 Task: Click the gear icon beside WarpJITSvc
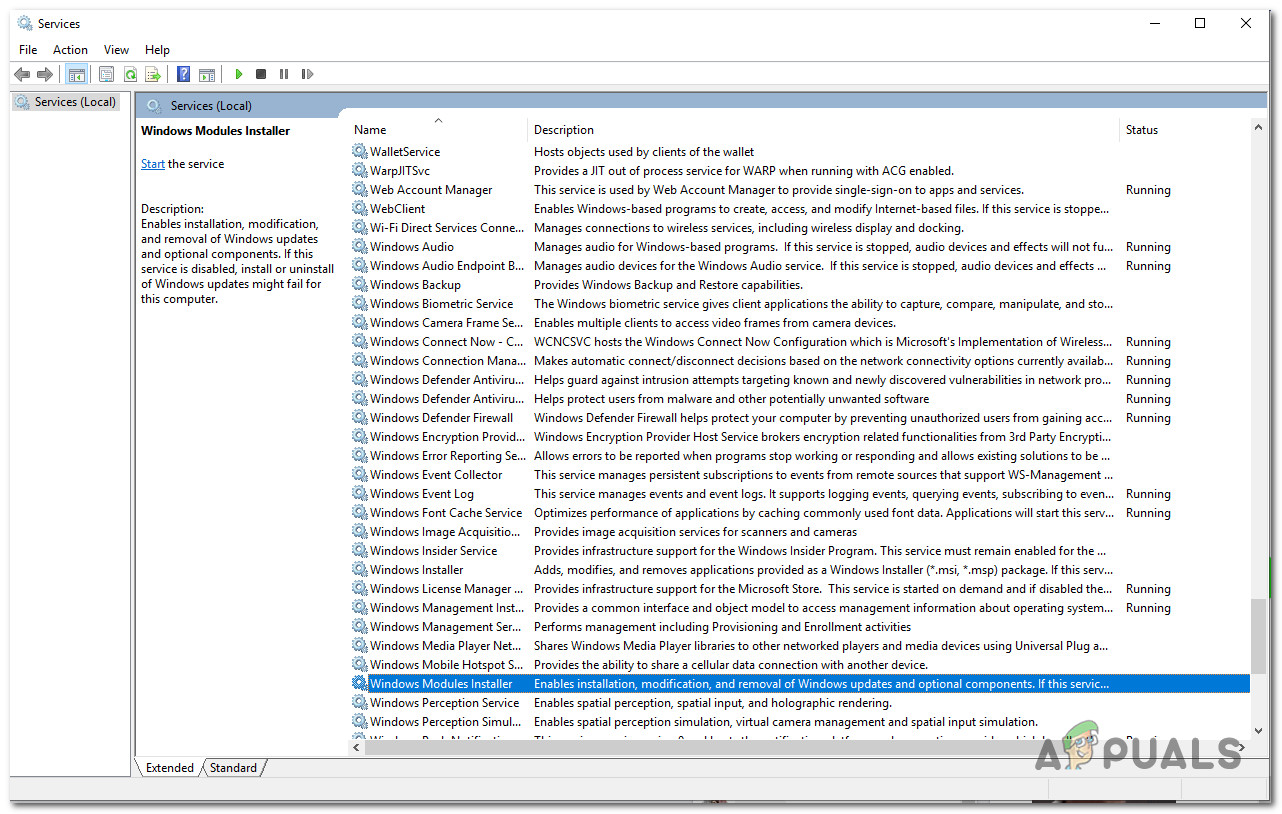click(x=360, y=171)
